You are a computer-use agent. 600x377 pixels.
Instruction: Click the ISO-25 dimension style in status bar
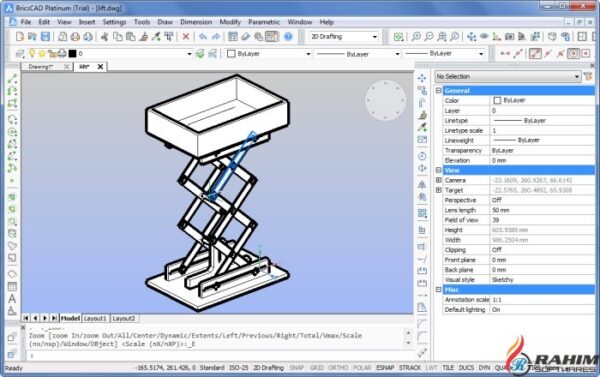click(x=239, y=368)
